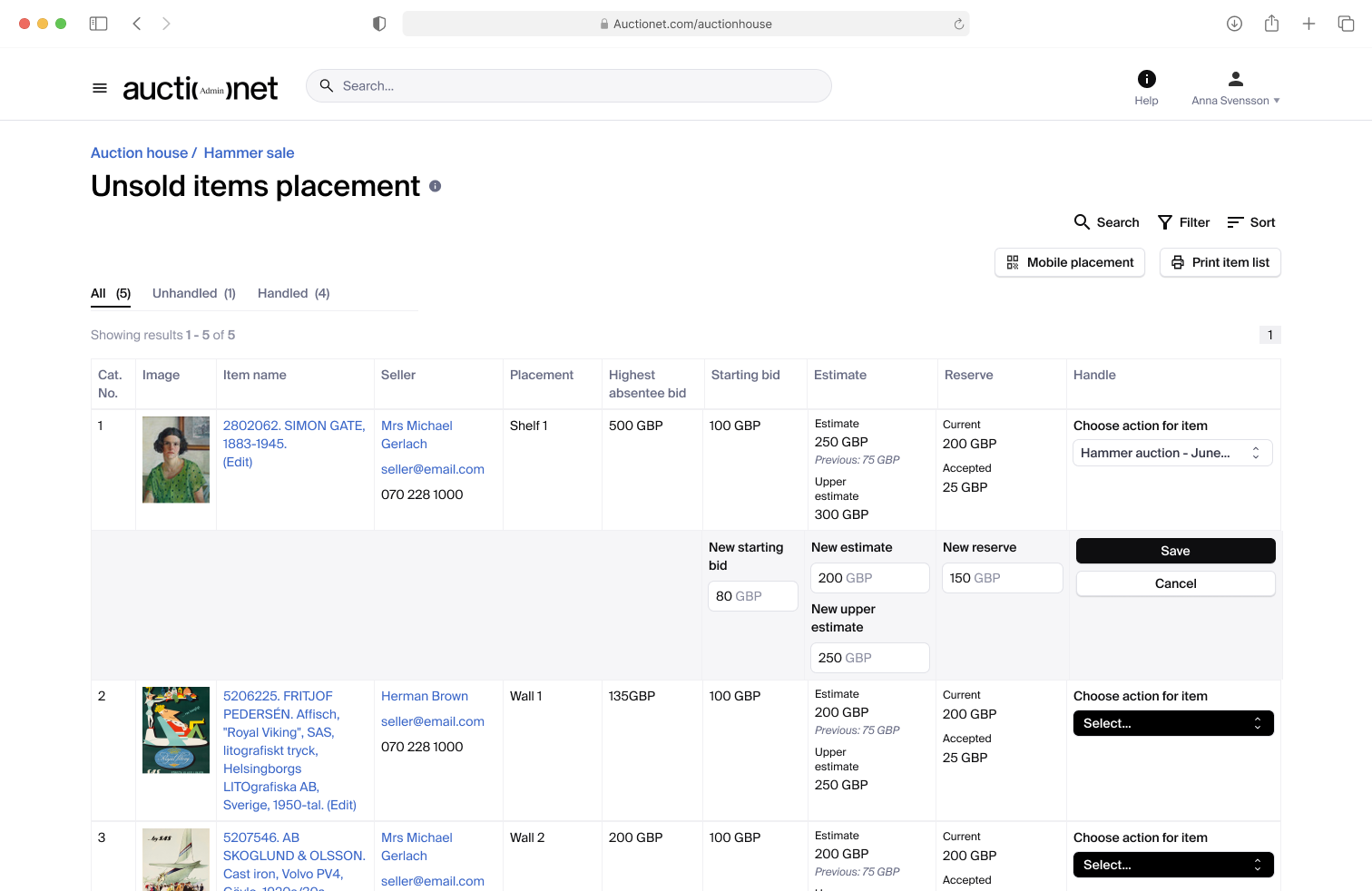Viewport: 1372px width, 891px height.
Task: Open the hamburger menu beside Auctionet logo
Action: (x=100, y=88)
